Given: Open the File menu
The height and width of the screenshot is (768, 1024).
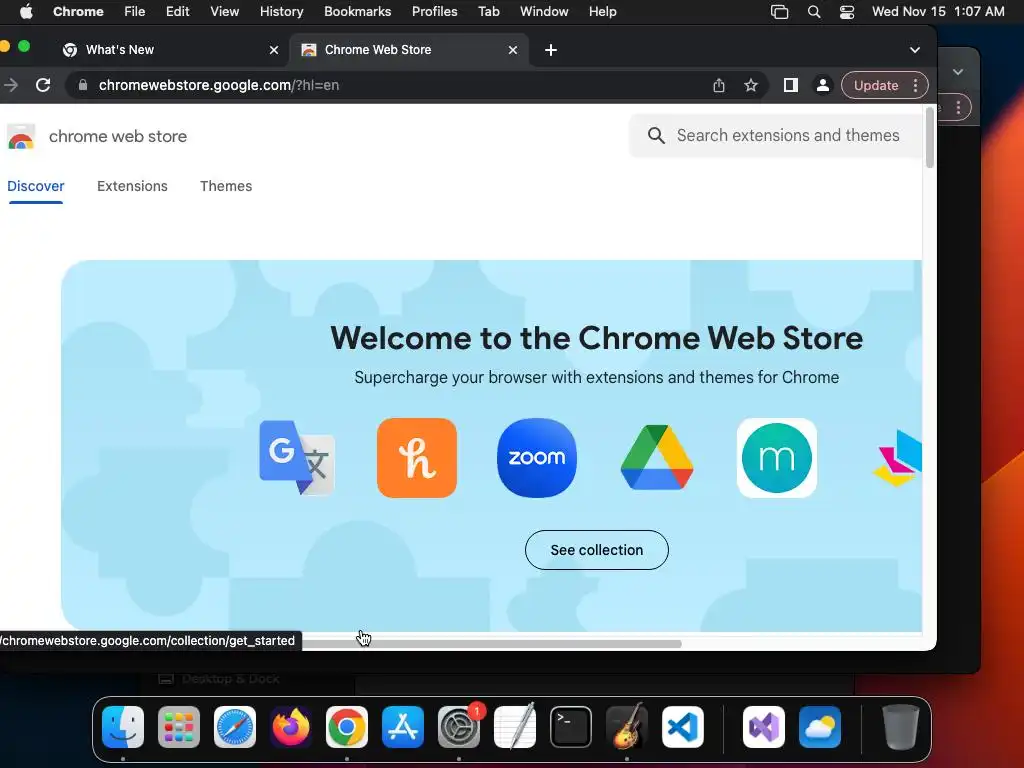Looking at the screenshot, I should (135, 12).
